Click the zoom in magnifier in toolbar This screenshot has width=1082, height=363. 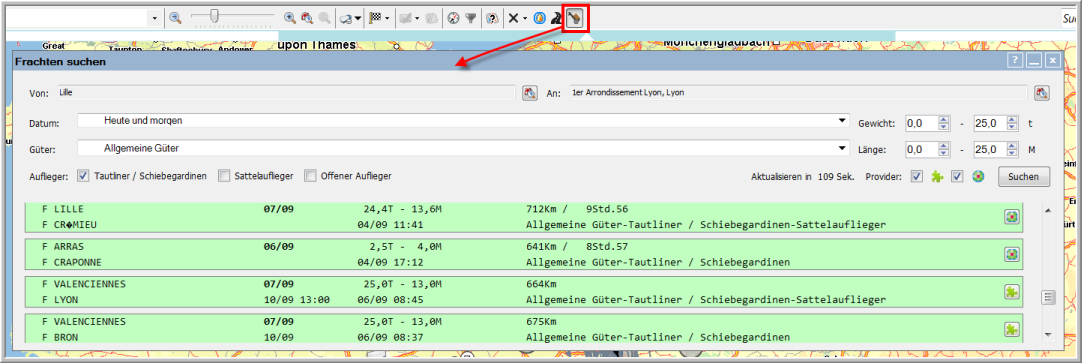pyautogui.click(x=291, y=19)
